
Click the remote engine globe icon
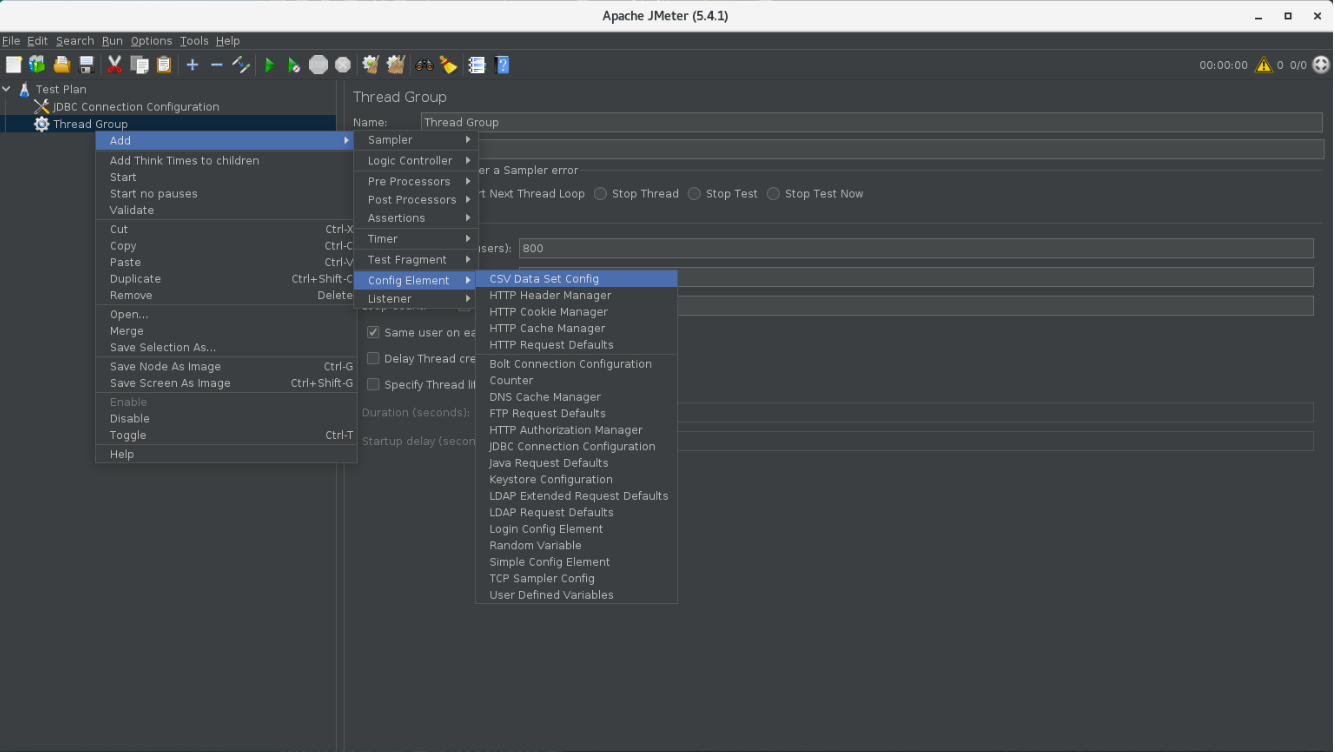[x=1322, y=65]
